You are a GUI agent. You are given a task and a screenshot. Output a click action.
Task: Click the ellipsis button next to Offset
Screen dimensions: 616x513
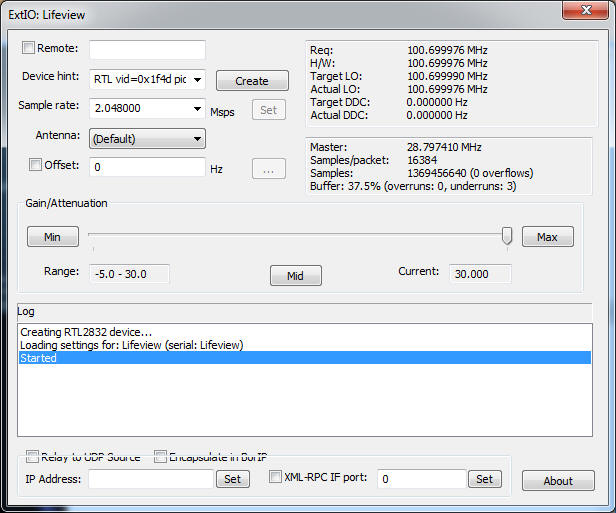[269, 169]
